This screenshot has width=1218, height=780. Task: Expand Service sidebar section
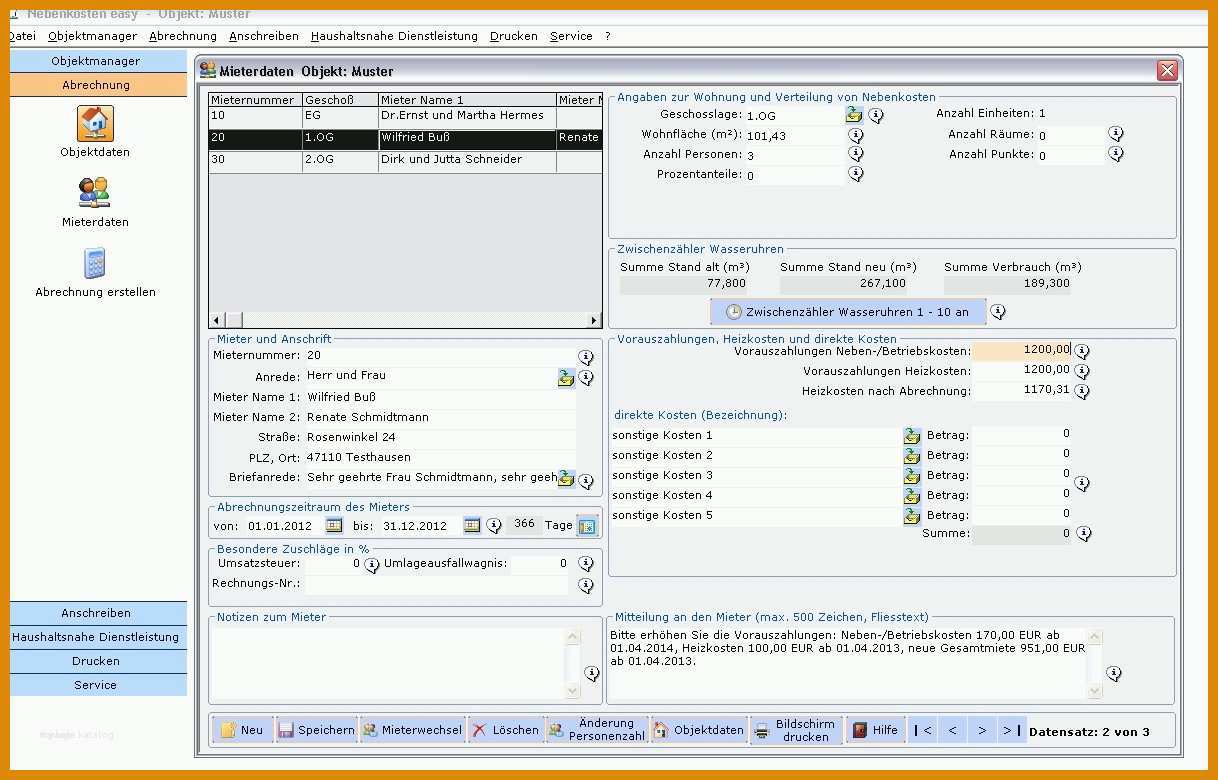point(96,685)
